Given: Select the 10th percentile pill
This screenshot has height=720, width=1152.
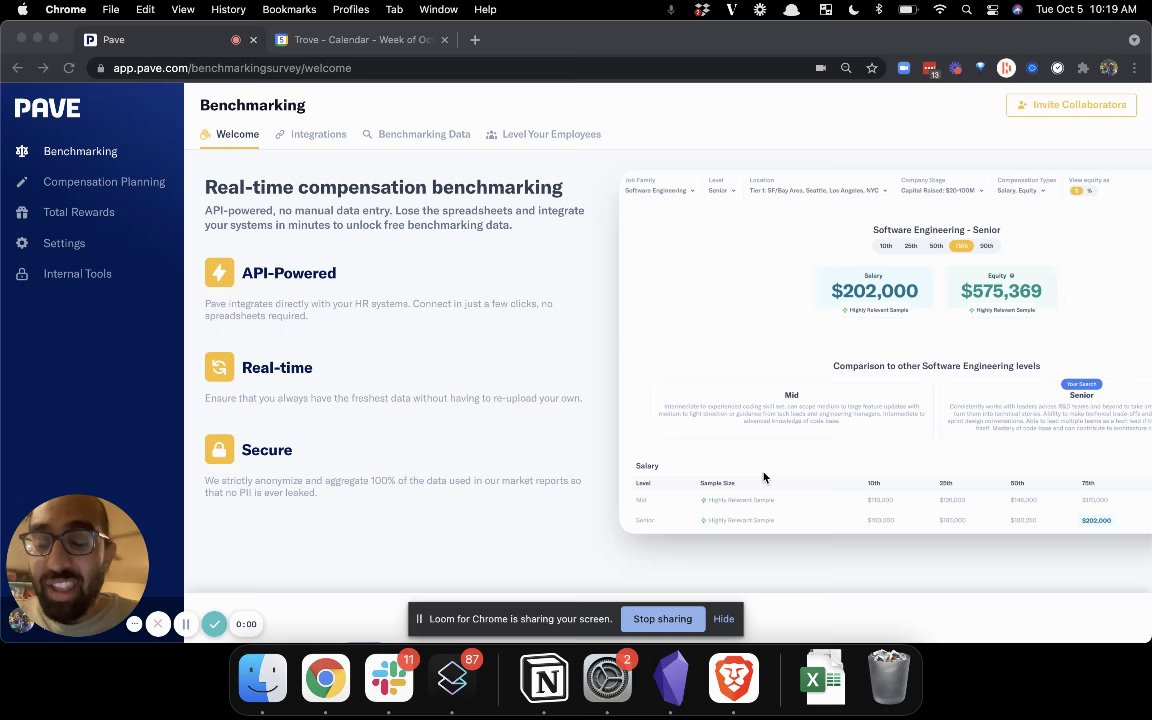Looking at the screenshot, I should click(x=886, y=246).
